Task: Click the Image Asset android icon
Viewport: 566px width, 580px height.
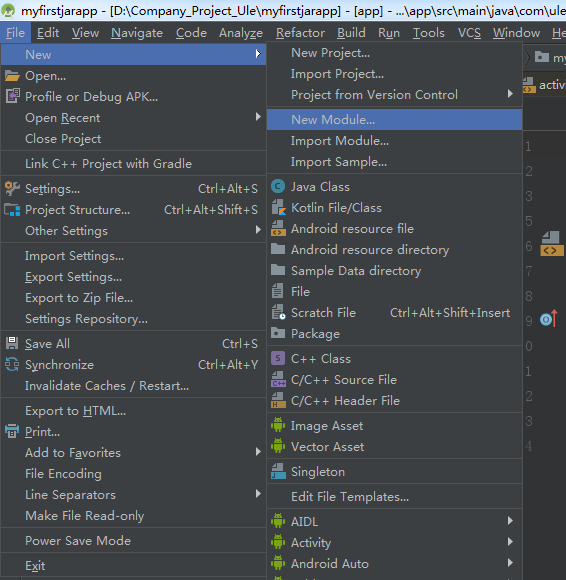Action: [278, 425]
